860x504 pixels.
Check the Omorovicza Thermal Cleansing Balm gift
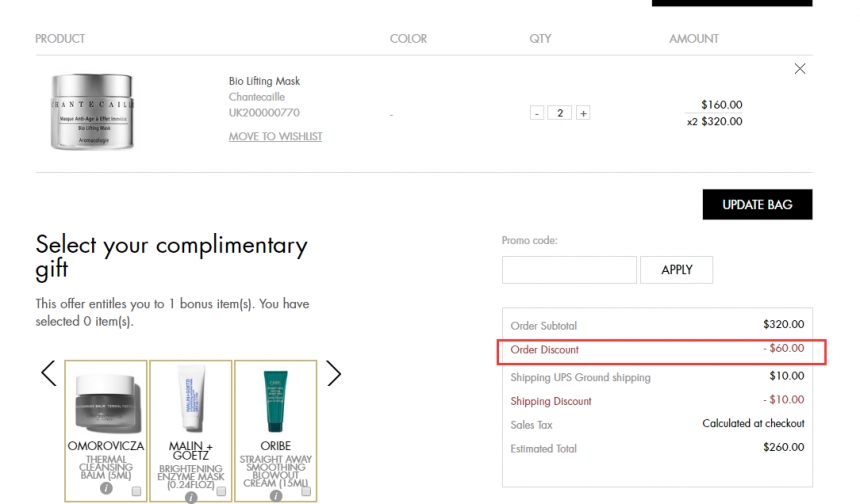pos(135,491)
